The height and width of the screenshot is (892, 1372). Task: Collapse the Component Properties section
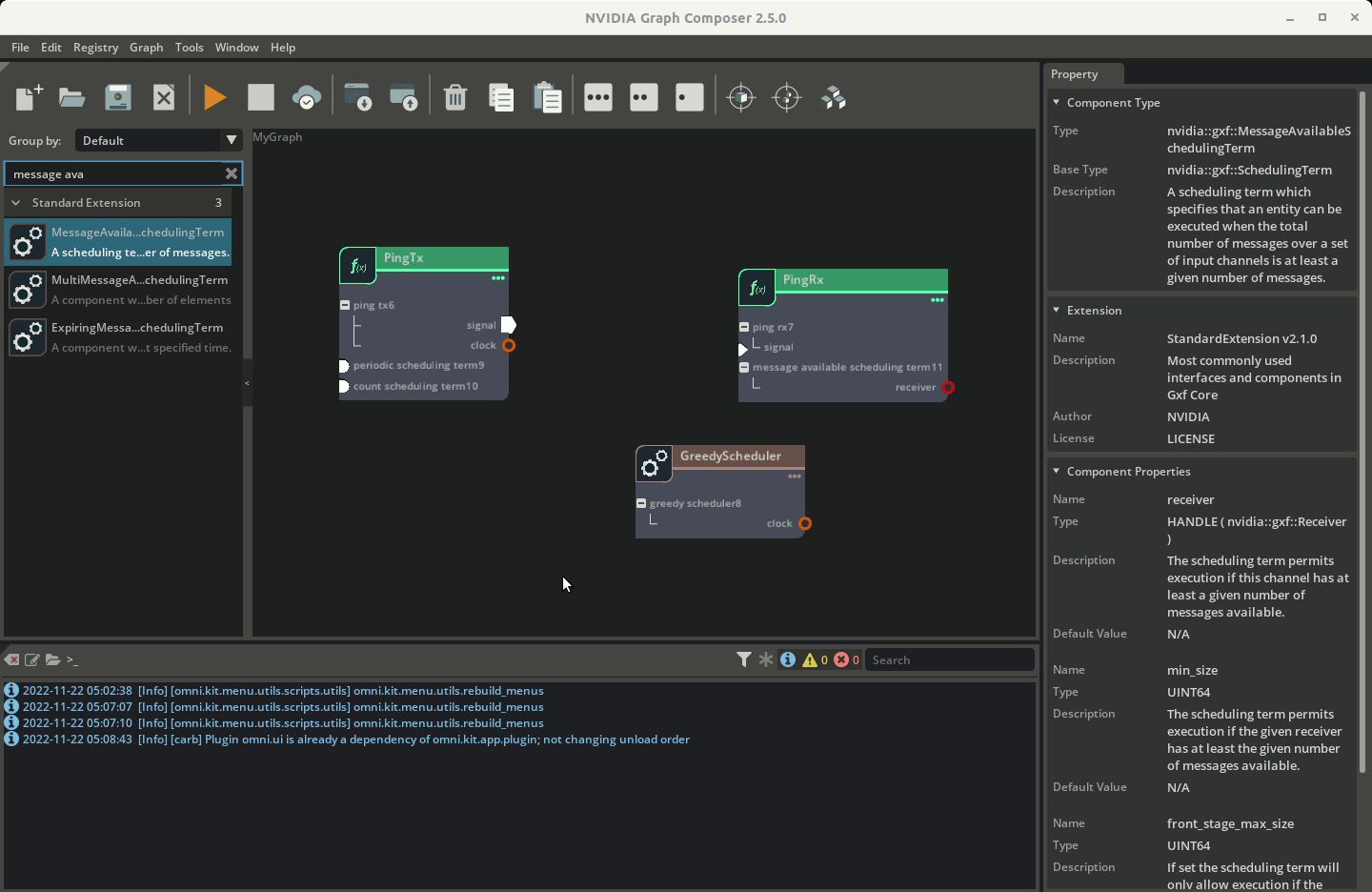tap(1056, 471)
